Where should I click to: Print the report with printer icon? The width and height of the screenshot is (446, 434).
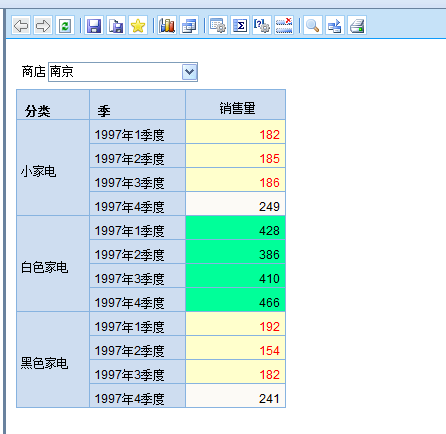357,25
